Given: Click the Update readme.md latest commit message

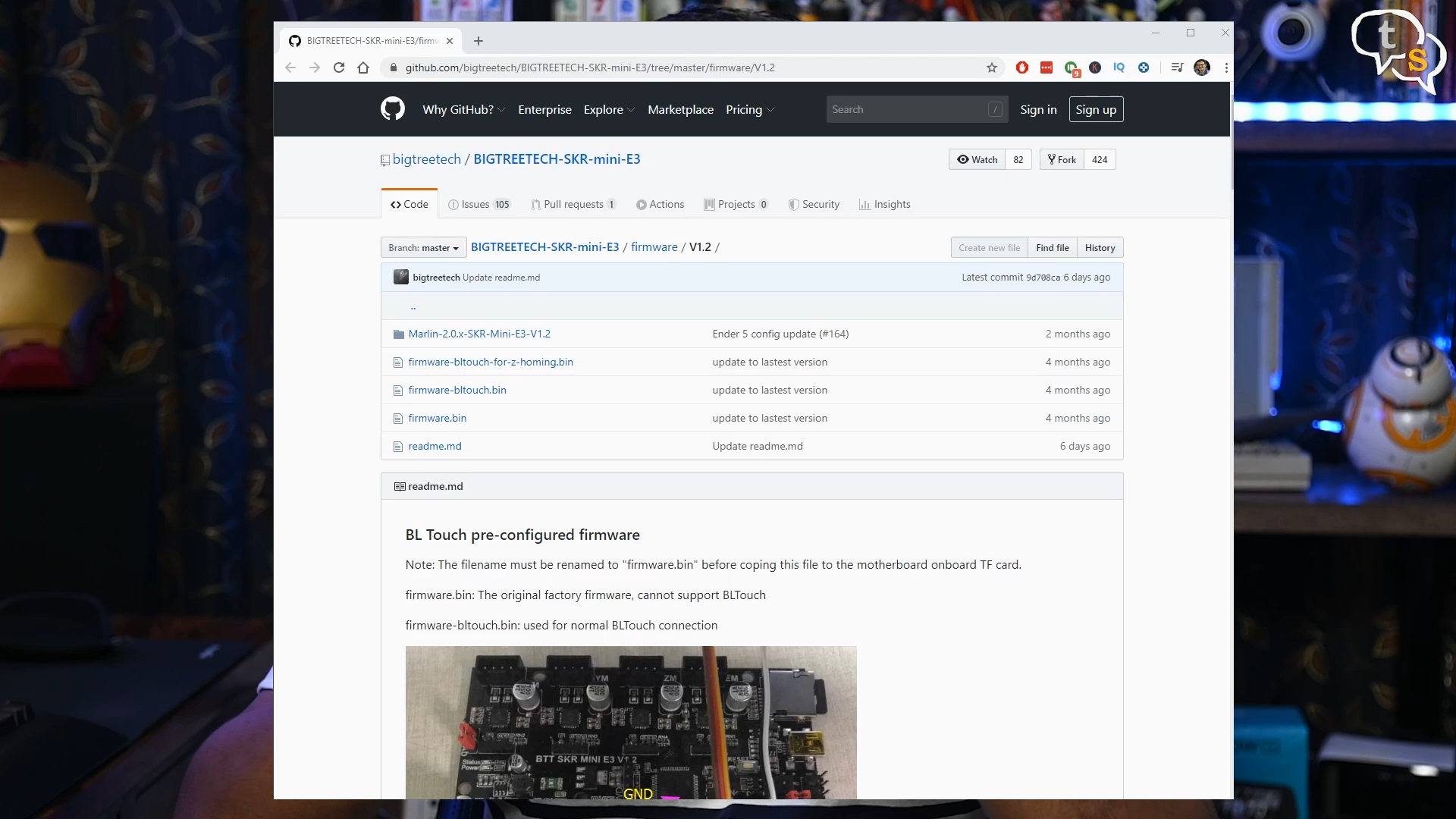Looking at the screenshot, I should point(500,278).
